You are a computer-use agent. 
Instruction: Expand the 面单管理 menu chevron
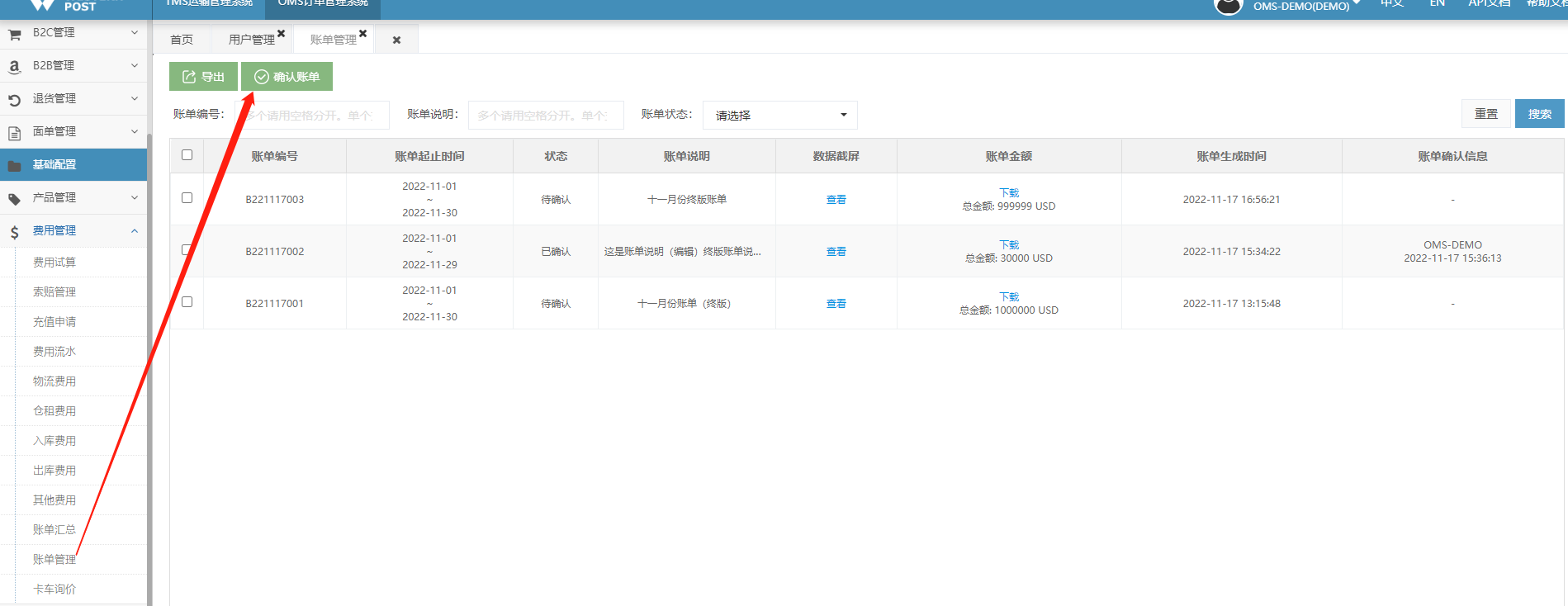(135, 131)
